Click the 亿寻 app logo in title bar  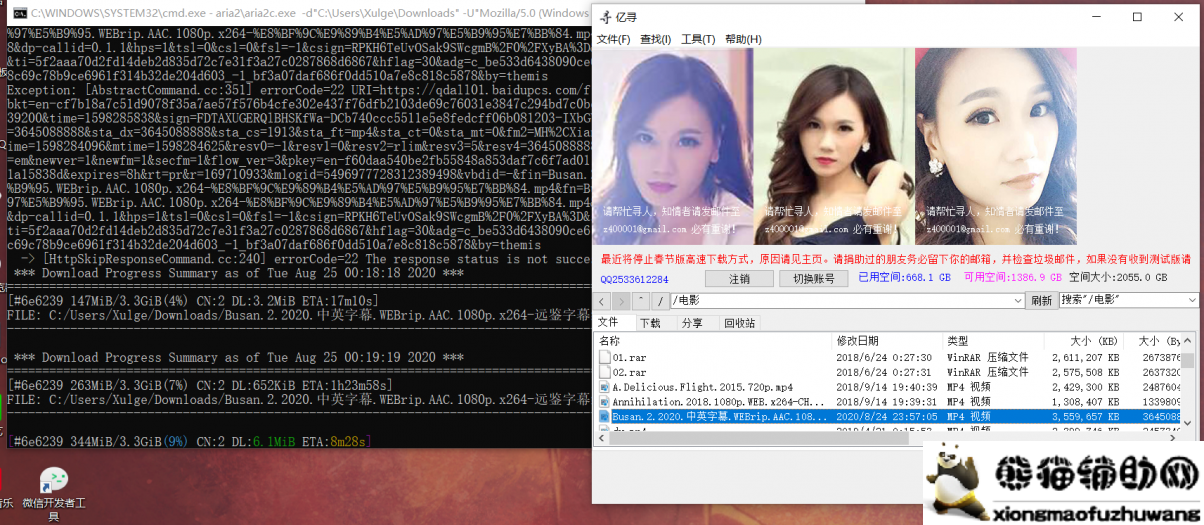[604, 17]
